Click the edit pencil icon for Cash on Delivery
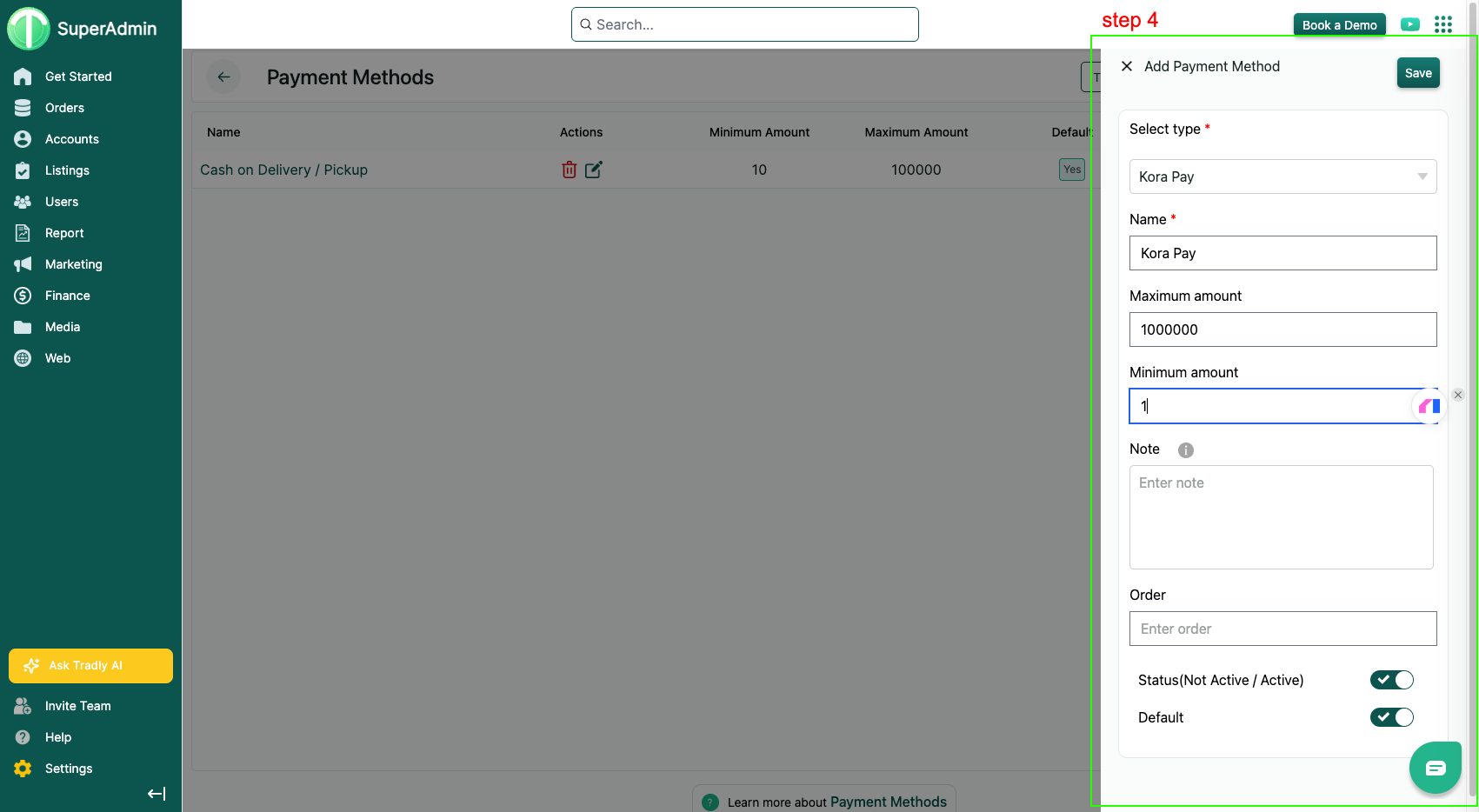1479x812 pixels. click(594, 170)
